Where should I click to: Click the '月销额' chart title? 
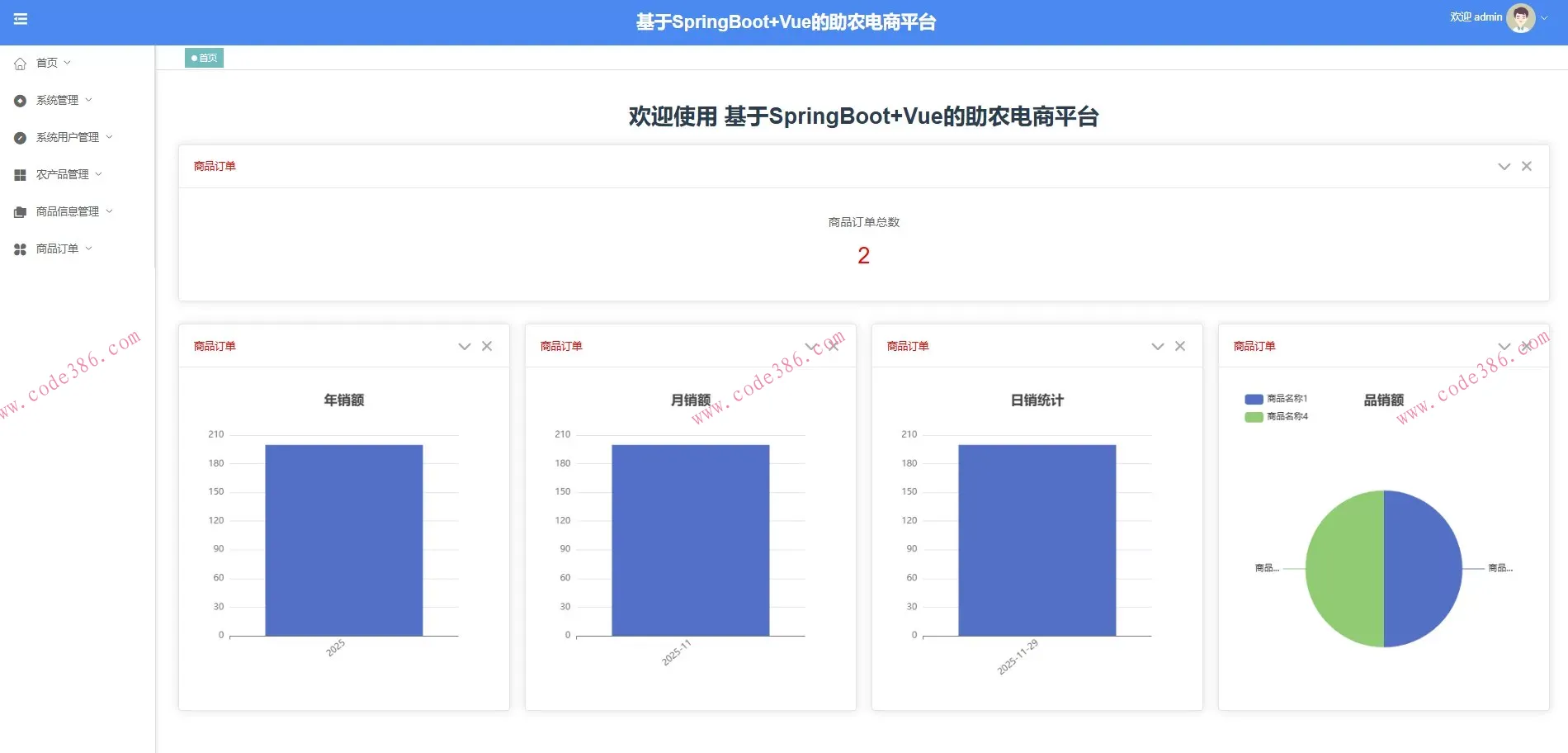pyautogui.click(x=690, y=400)
